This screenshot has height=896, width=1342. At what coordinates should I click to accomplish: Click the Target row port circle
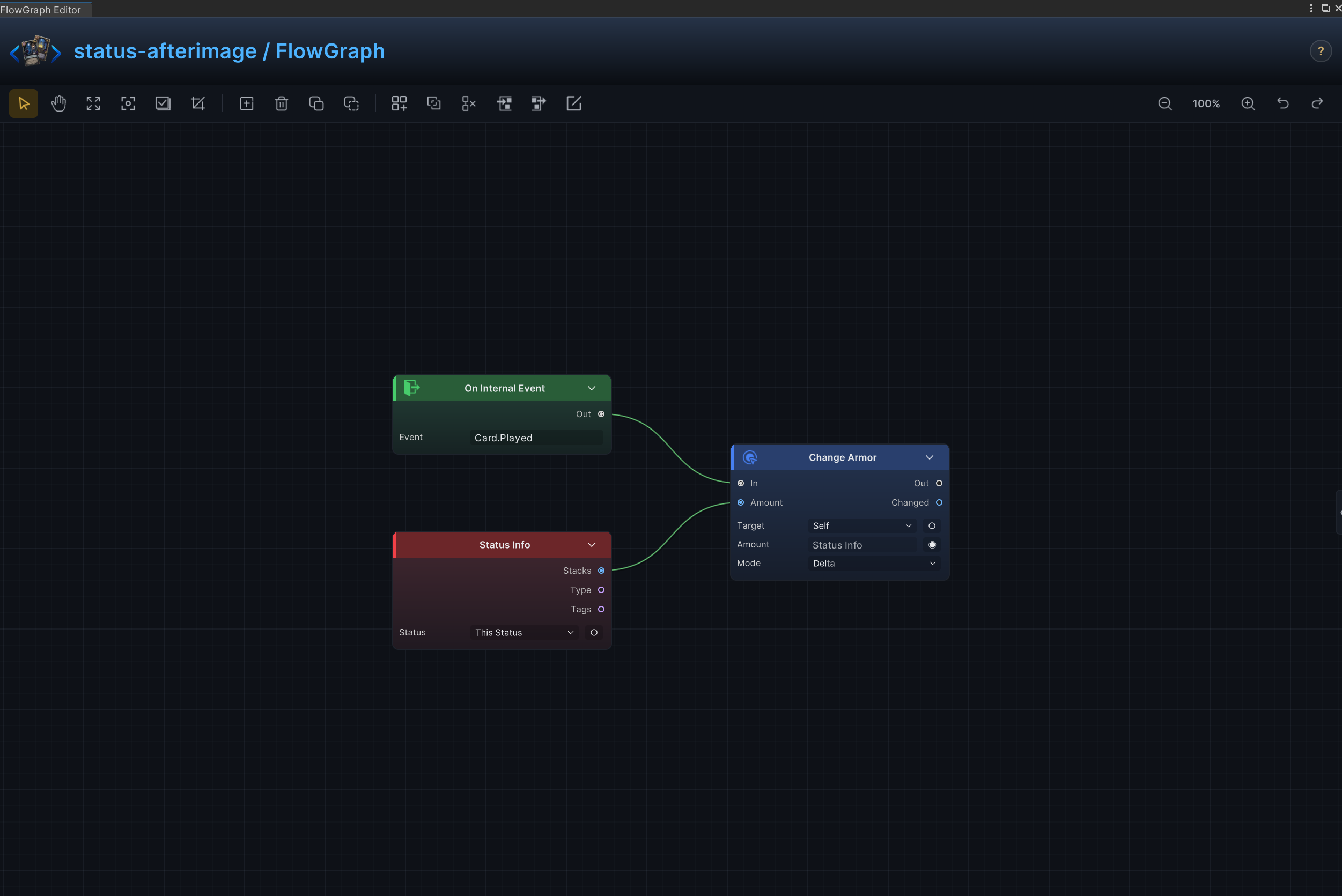tap(932, 525)
